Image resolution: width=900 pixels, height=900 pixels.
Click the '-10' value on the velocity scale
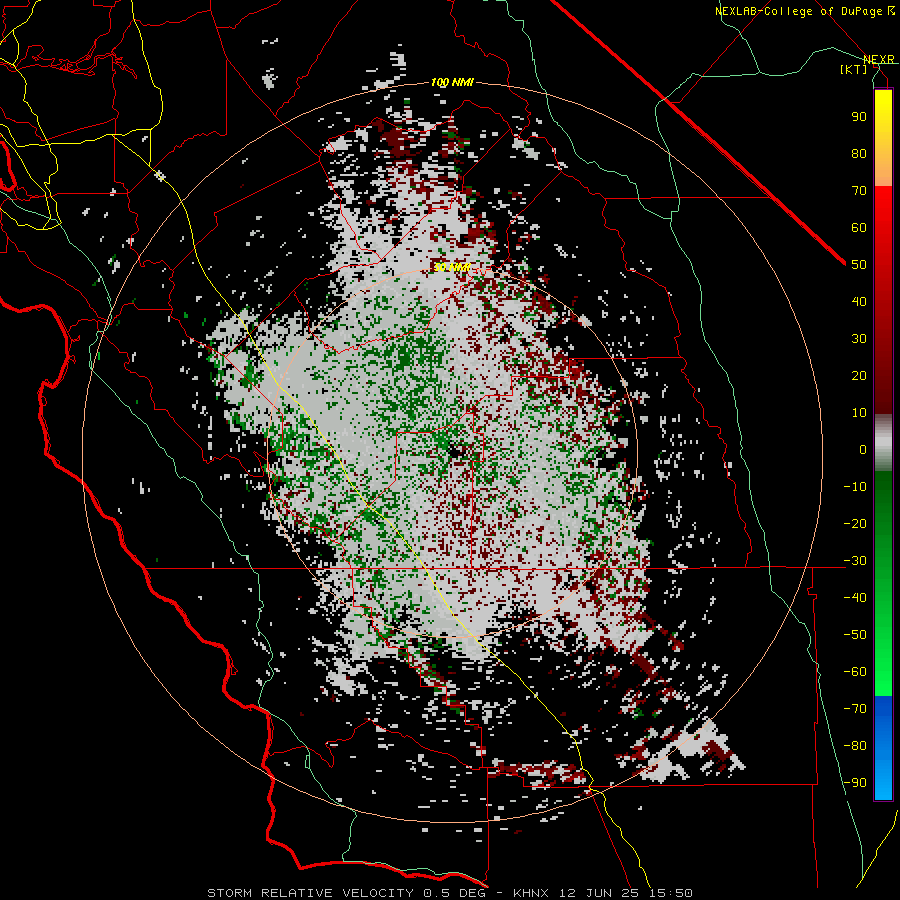pos(855,487)
